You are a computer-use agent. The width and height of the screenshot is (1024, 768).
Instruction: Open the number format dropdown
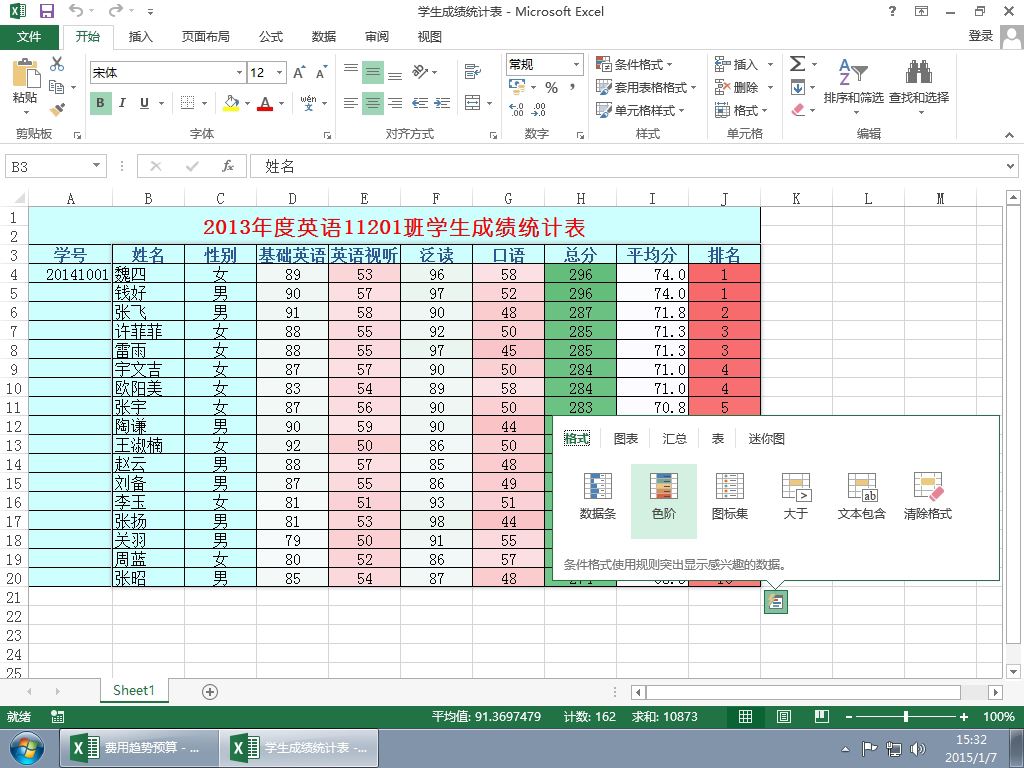576,64
